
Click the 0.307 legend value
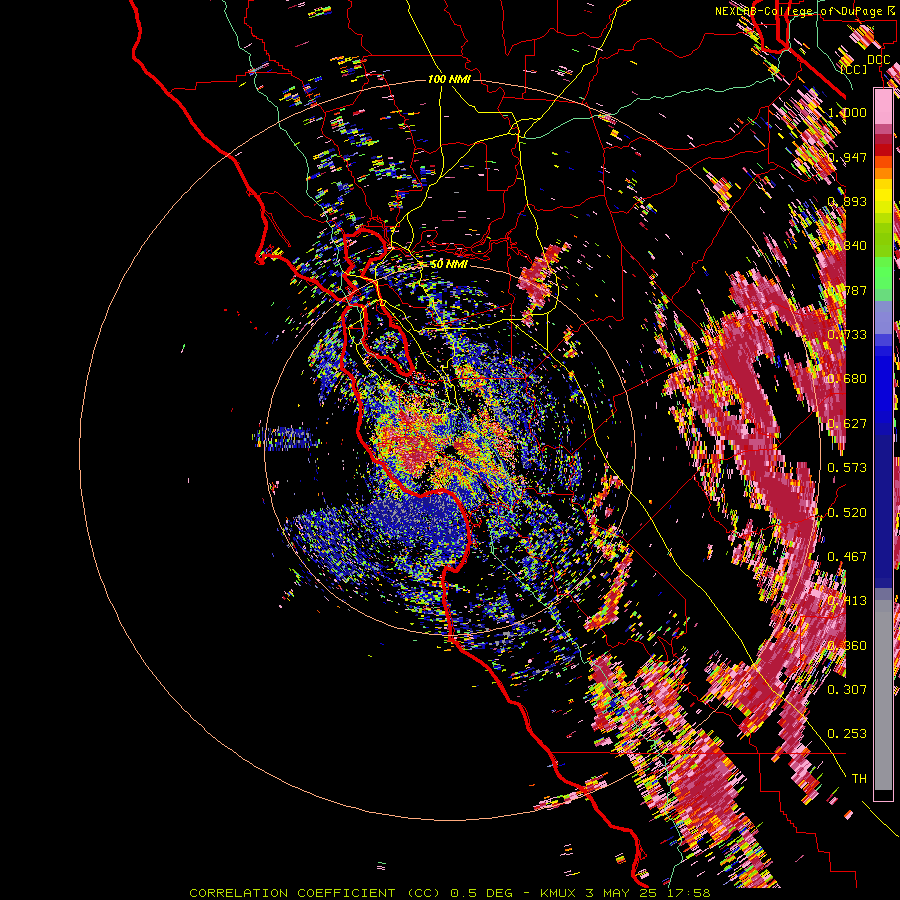pyautogui.click(x=847, y=689)
